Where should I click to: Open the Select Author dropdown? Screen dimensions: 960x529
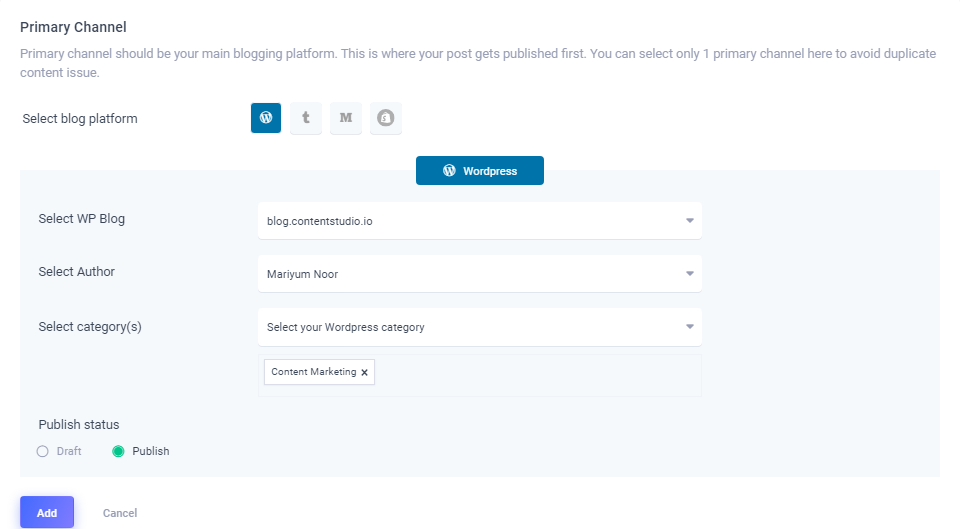pos(479,274)
